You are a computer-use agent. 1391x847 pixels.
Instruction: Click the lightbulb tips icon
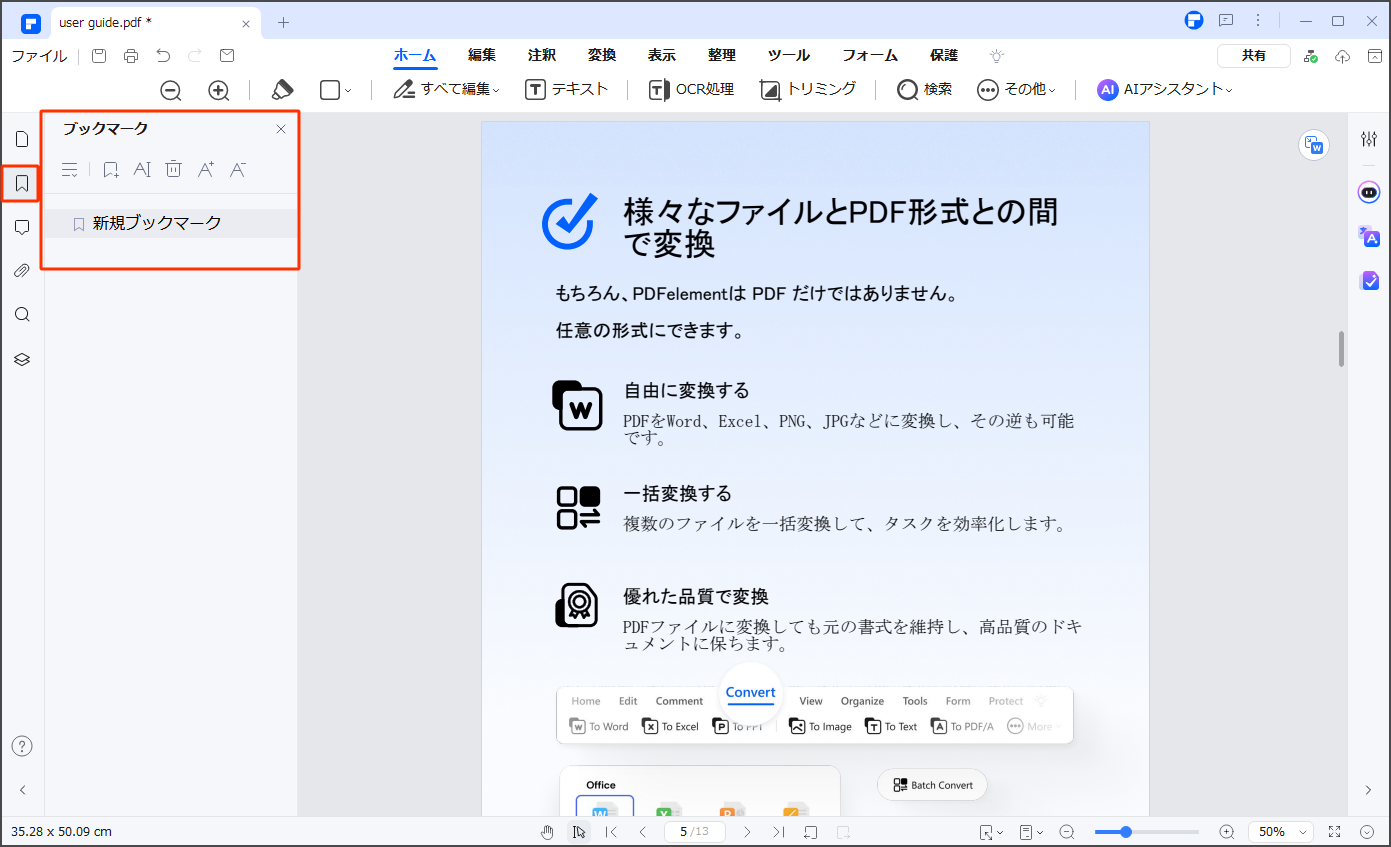(997, 56)
